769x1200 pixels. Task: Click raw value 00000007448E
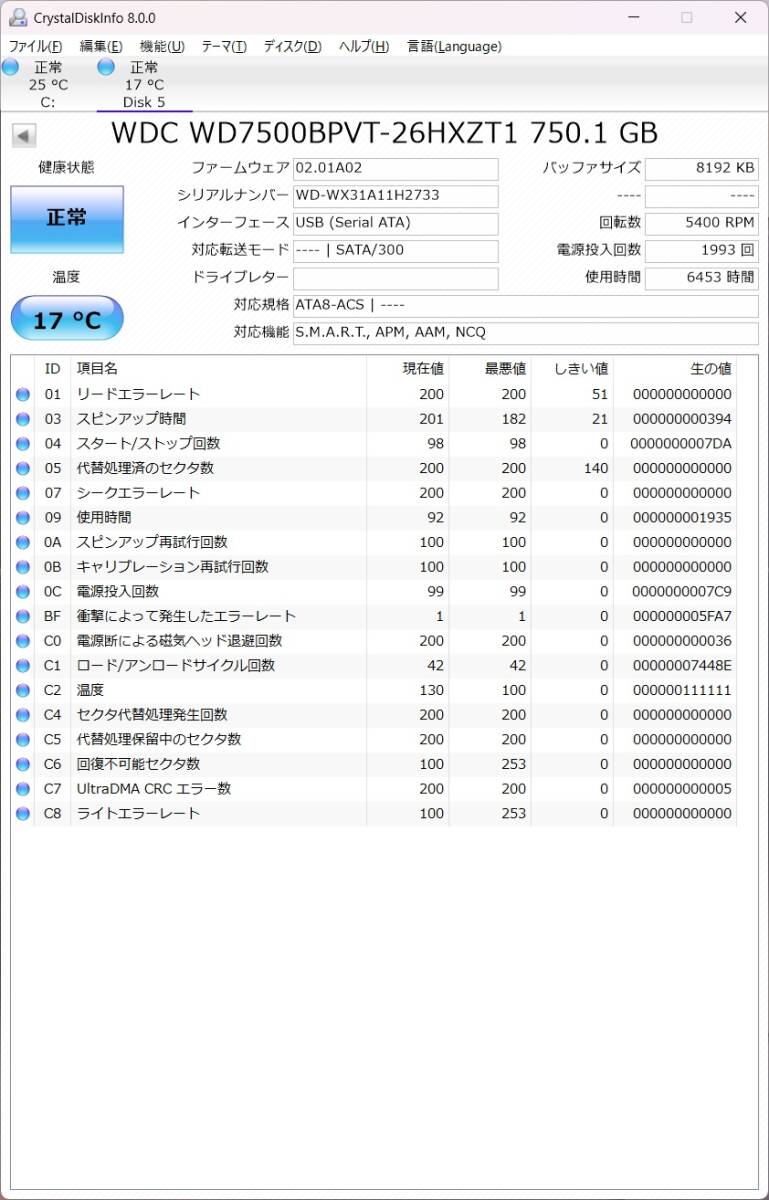[x=681, y=666]
